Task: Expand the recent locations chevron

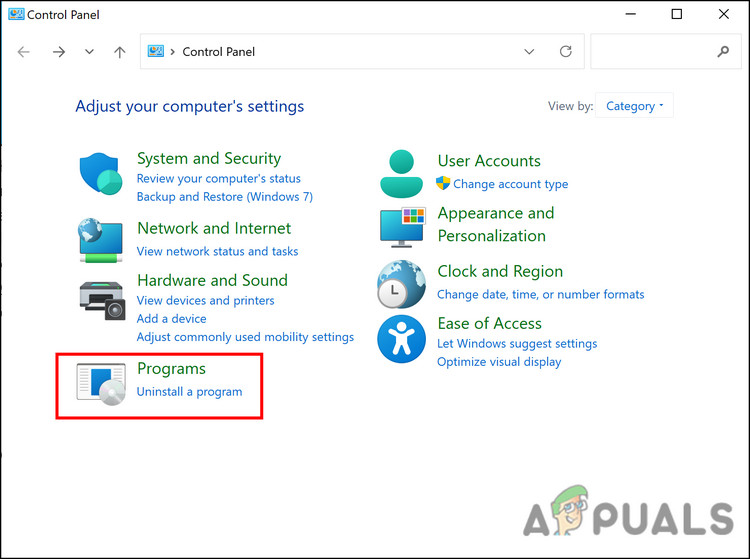Action: pyautogui.click(x=89, y=52)
